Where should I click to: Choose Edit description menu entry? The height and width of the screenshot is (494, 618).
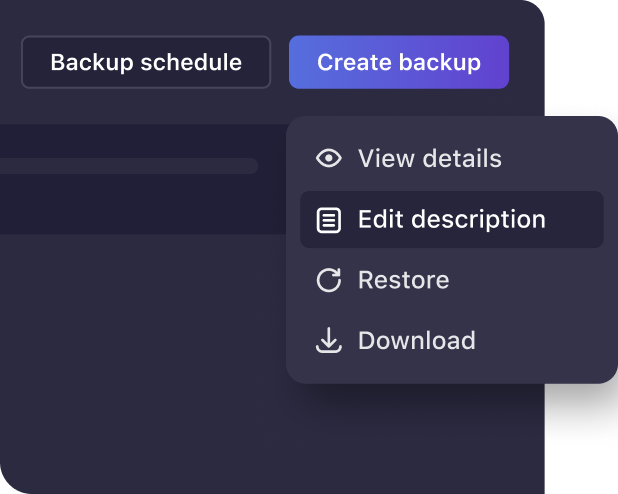tap(452, 220)
